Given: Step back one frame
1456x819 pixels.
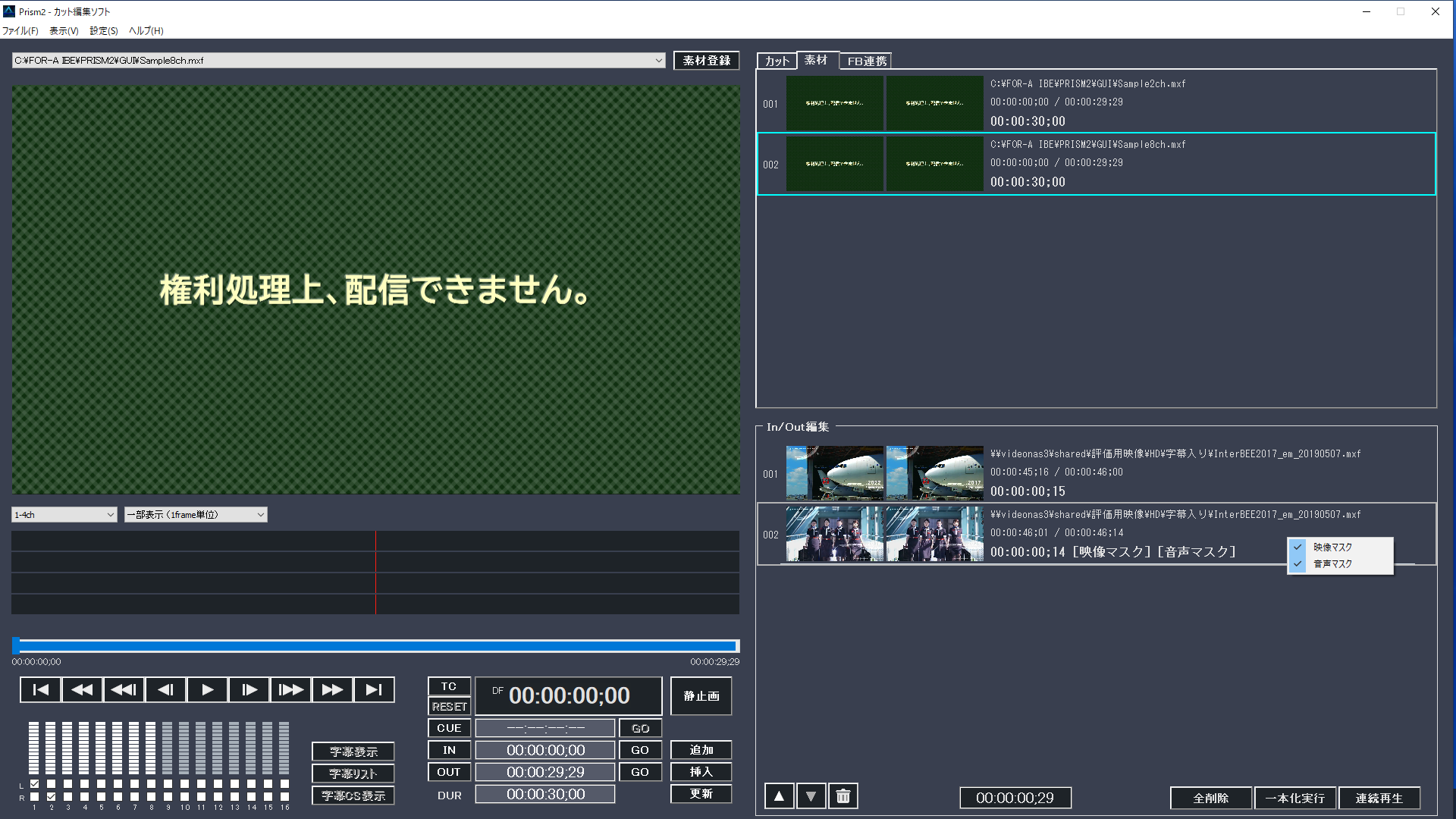Looking at the screenshot, I should (165, 690).
